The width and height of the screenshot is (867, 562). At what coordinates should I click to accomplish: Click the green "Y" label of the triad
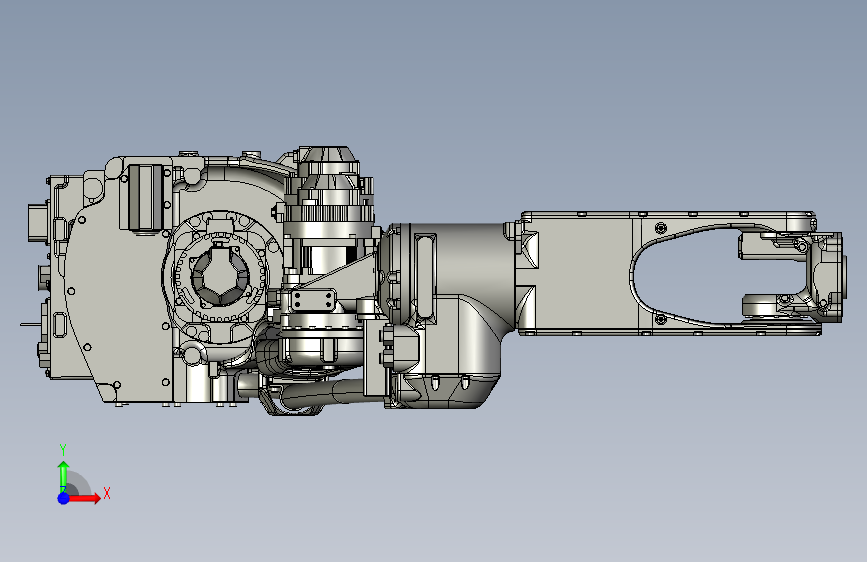63,450
